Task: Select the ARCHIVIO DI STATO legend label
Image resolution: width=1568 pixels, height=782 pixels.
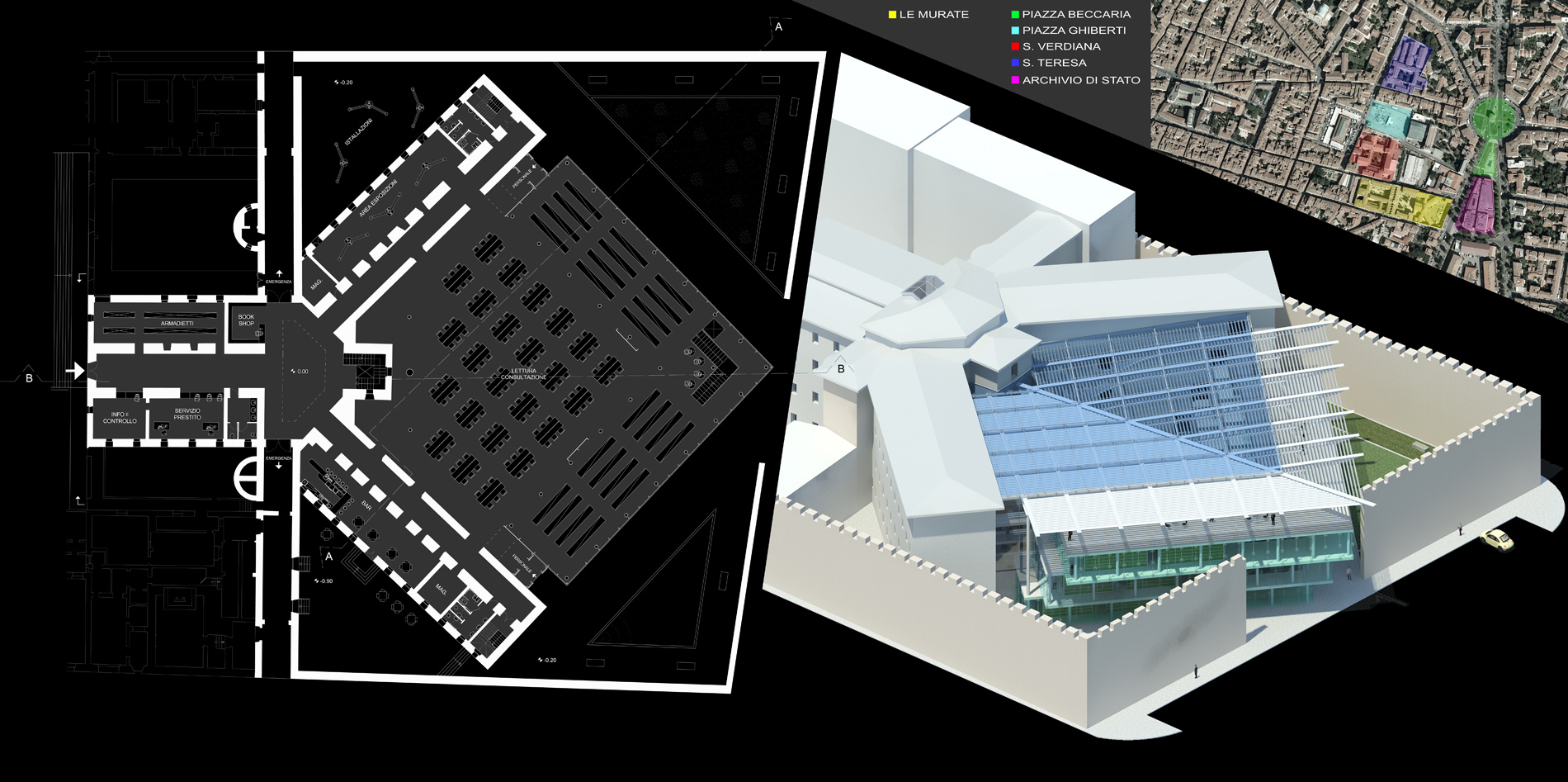Action: pyautogui.click(x=1081, y=80)
